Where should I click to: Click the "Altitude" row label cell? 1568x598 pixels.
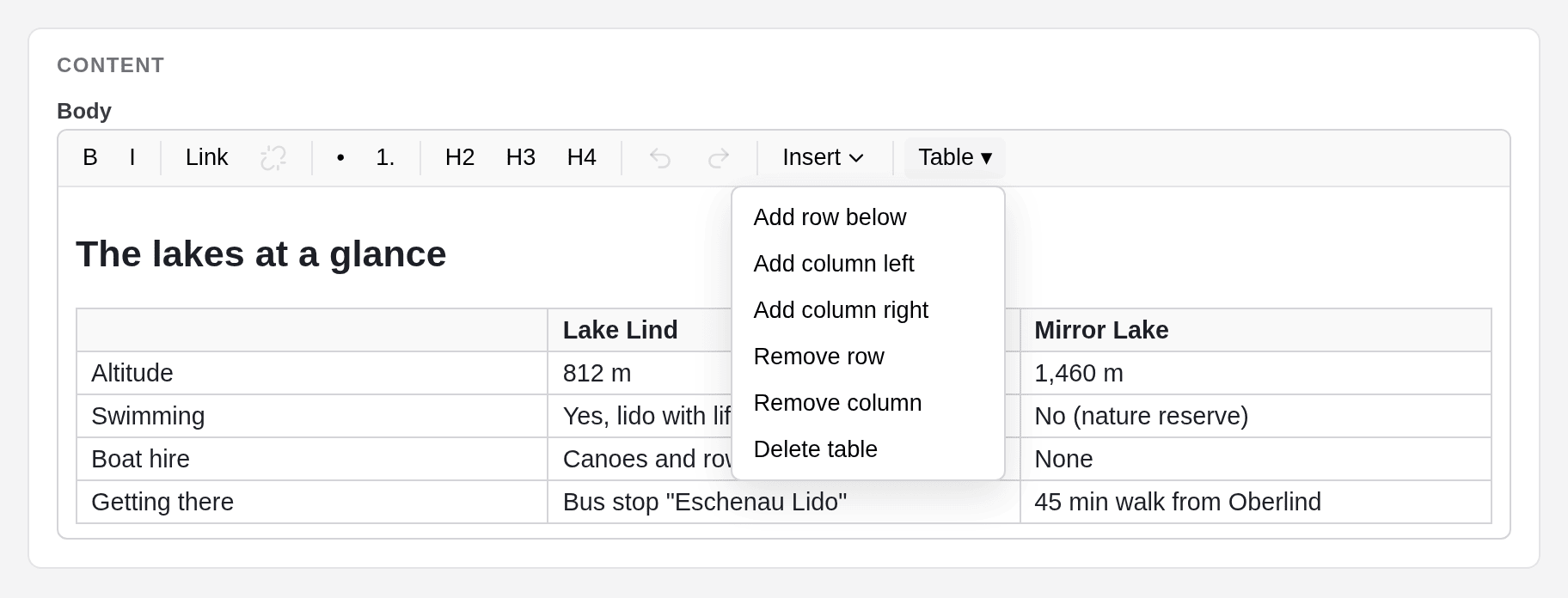click(x=312, y=373)
